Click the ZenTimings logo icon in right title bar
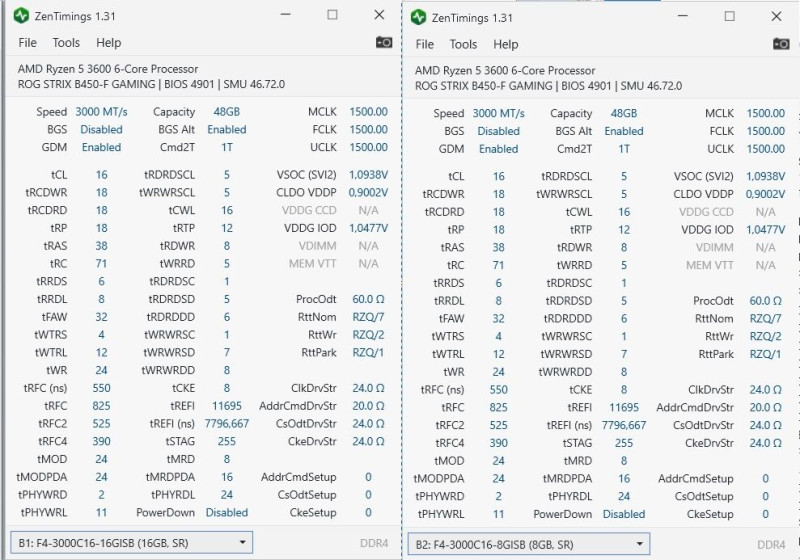800x560 pixels. 418,17
